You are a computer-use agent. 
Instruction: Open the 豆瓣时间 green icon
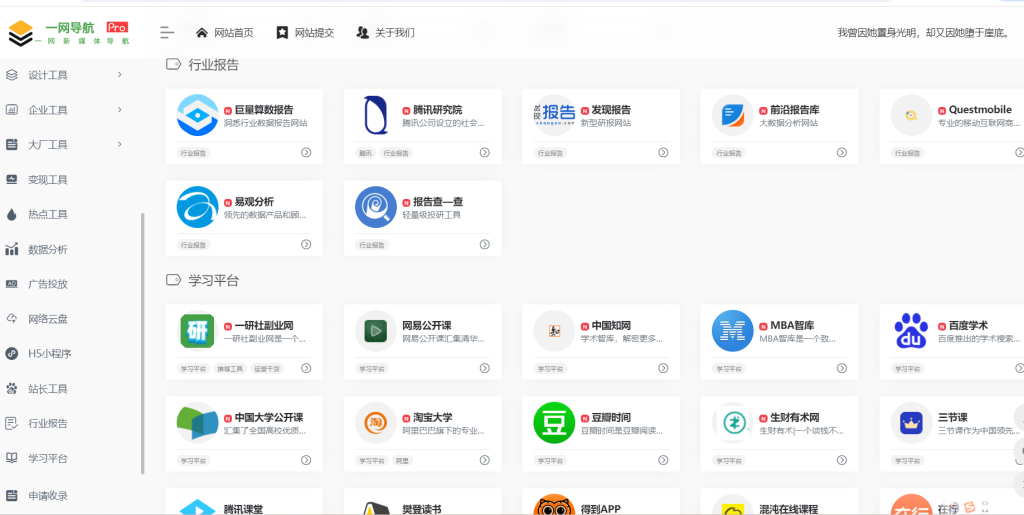(x=554, y=422)
